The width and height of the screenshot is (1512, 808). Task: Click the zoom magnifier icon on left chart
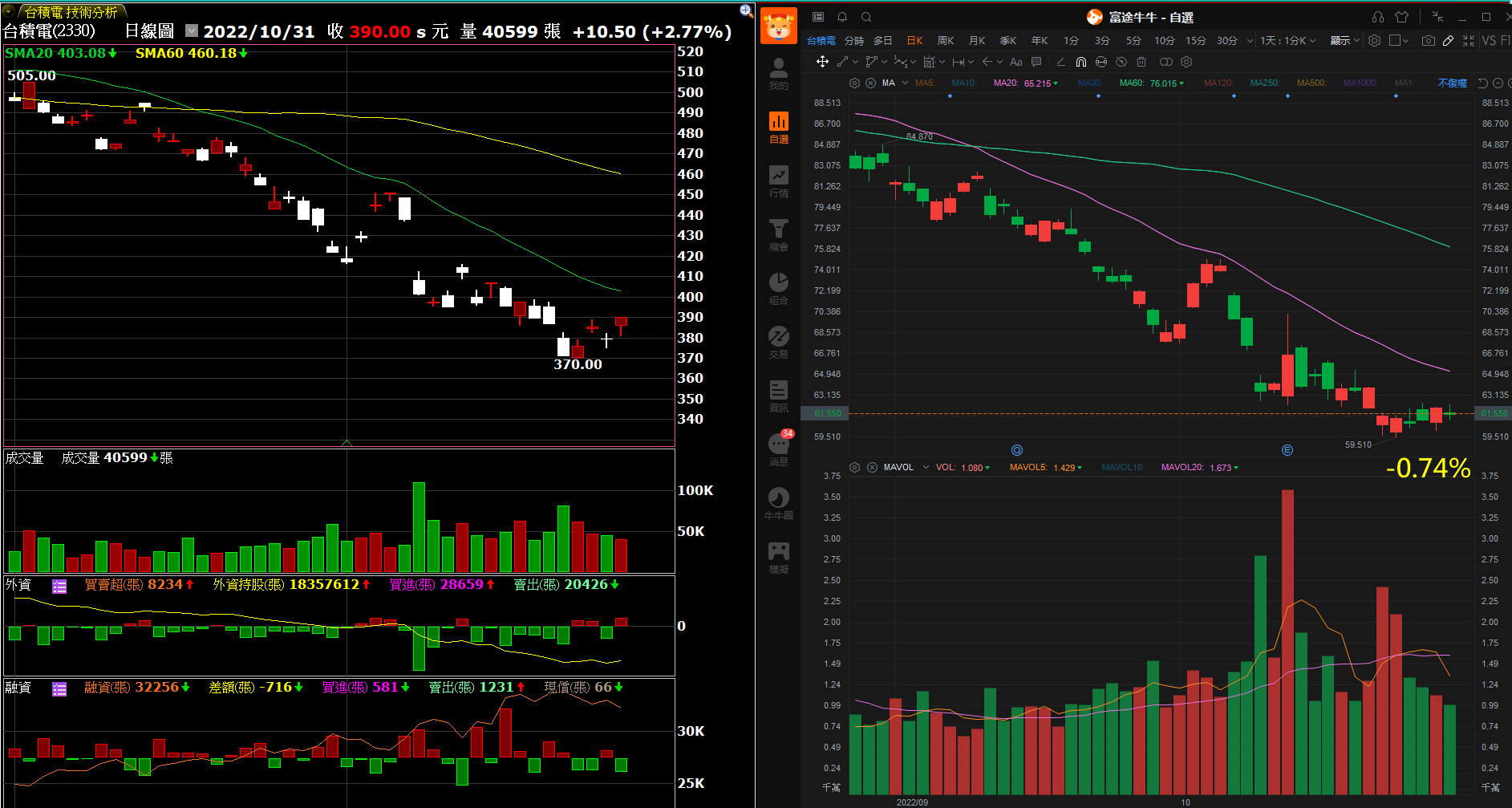[746, 10]
